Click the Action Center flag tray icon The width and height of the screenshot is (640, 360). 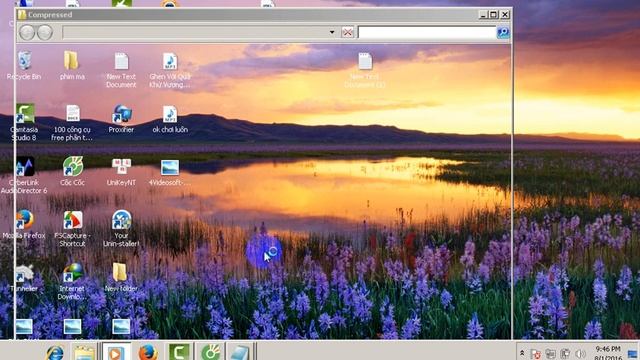[x=536, y=354]
